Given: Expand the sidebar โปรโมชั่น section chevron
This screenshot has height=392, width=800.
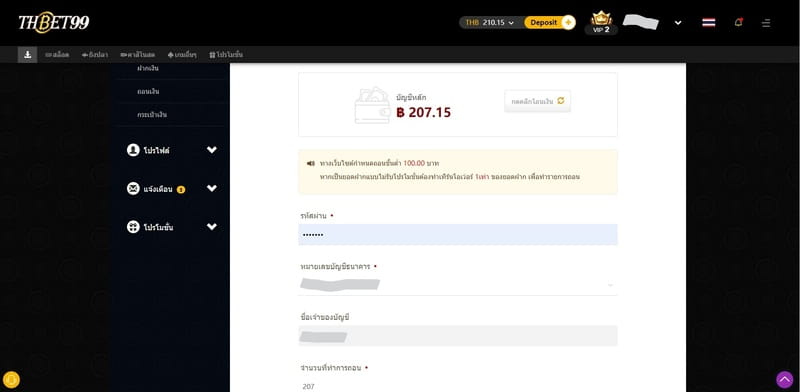Looking at the screenshot, I should (212, 227).
